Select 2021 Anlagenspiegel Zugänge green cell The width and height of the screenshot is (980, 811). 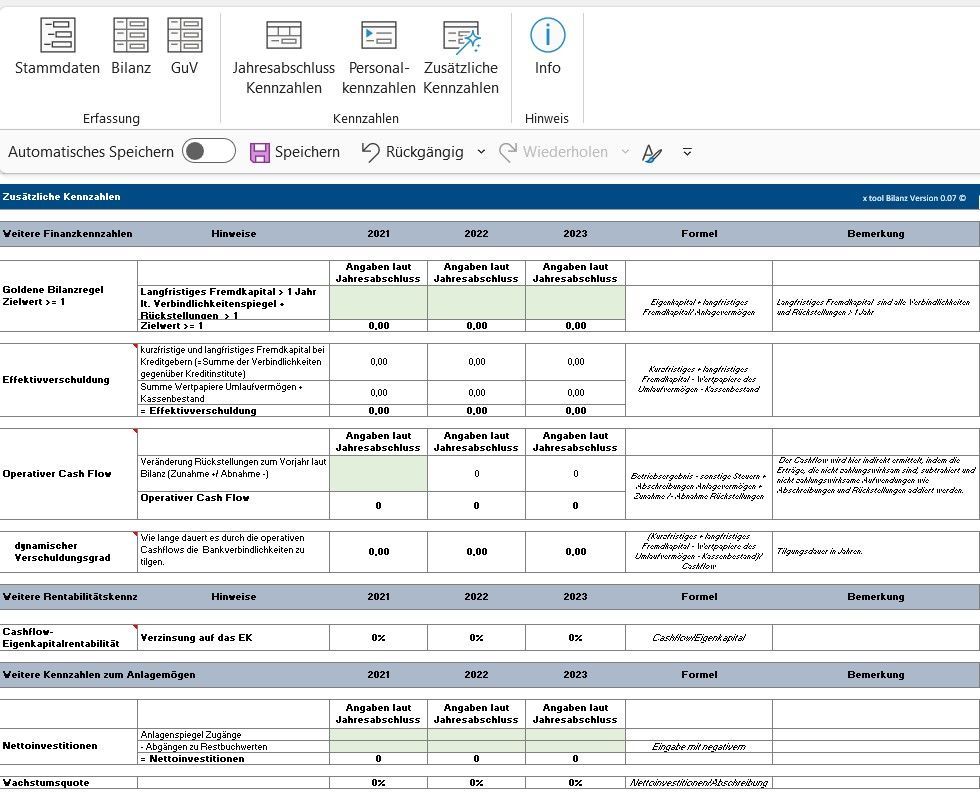click(x=379, y=735)
